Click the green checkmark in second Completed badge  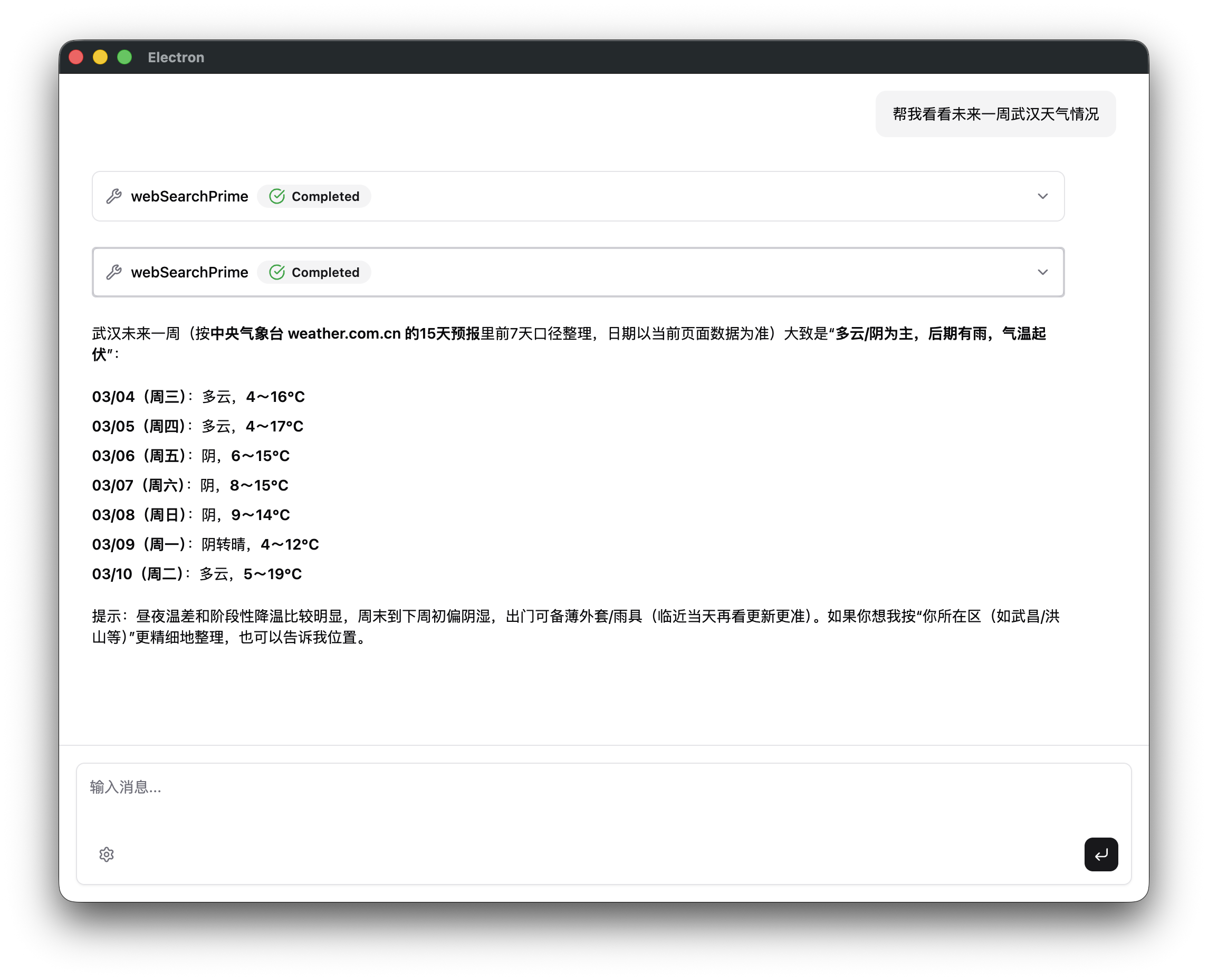[x=277, y=272]
